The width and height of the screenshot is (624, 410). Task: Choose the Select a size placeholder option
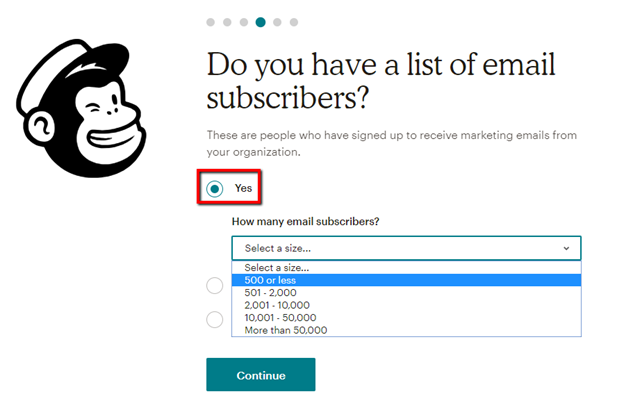277,268
